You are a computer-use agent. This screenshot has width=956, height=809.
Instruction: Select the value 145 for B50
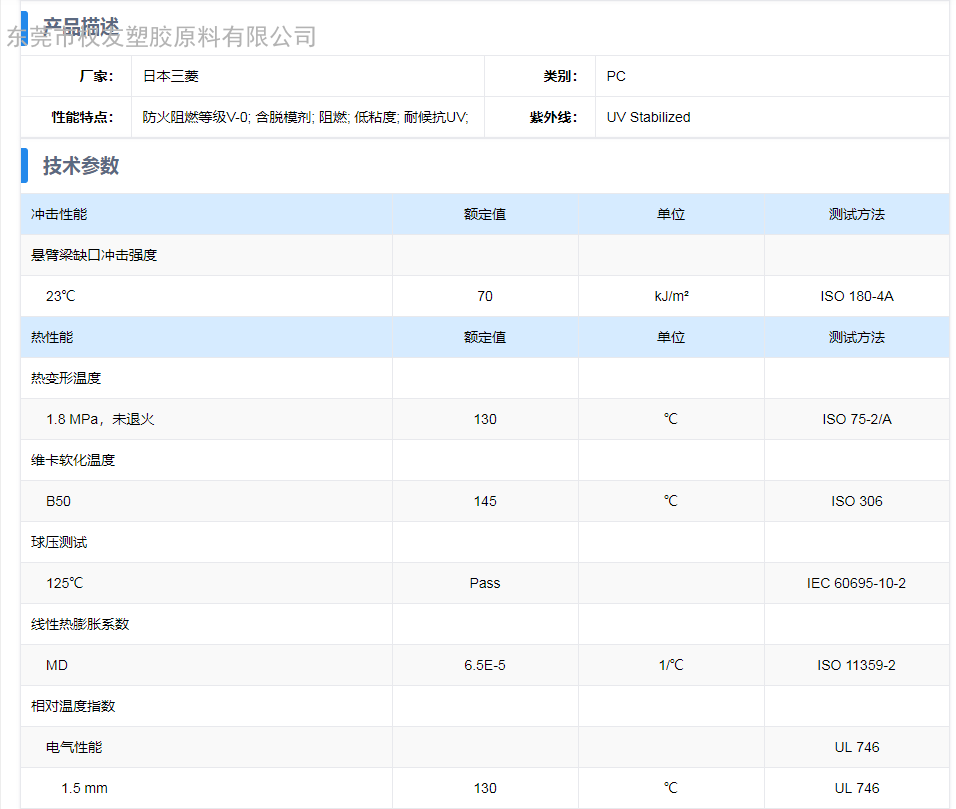pos(485,501)
